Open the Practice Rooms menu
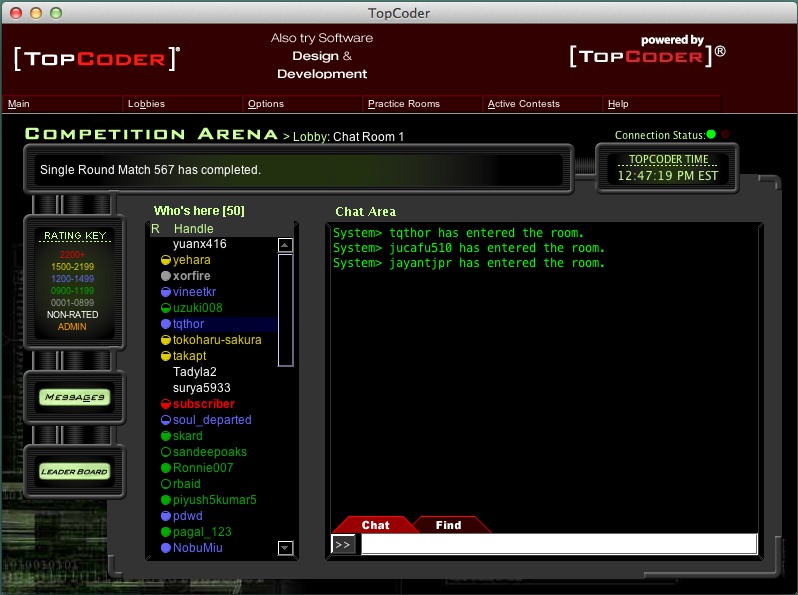Screen dimensions: 798x595 [x=404, y=104]
